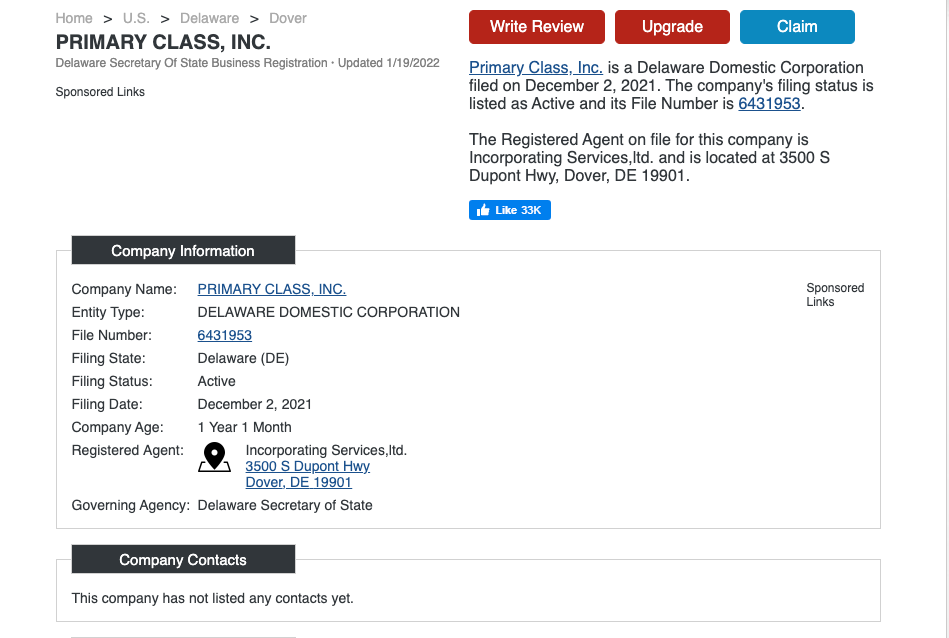
Task: Click file number 6431953 in the summary paragraph
Action: pyautogui.click(x=769, y=104)
